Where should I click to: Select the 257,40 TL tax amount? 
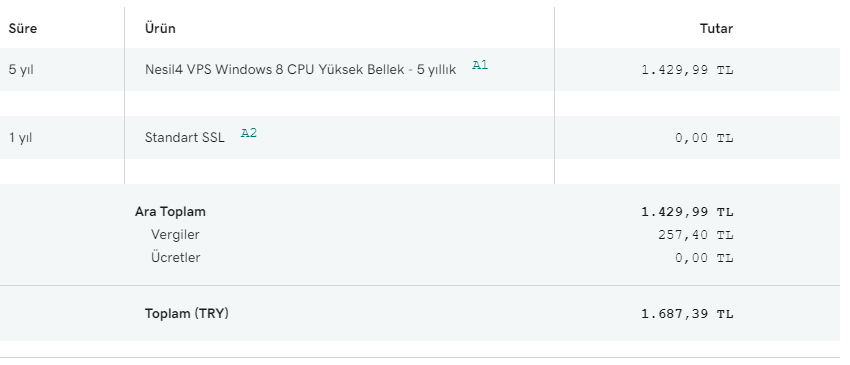[x=696, y=235]
